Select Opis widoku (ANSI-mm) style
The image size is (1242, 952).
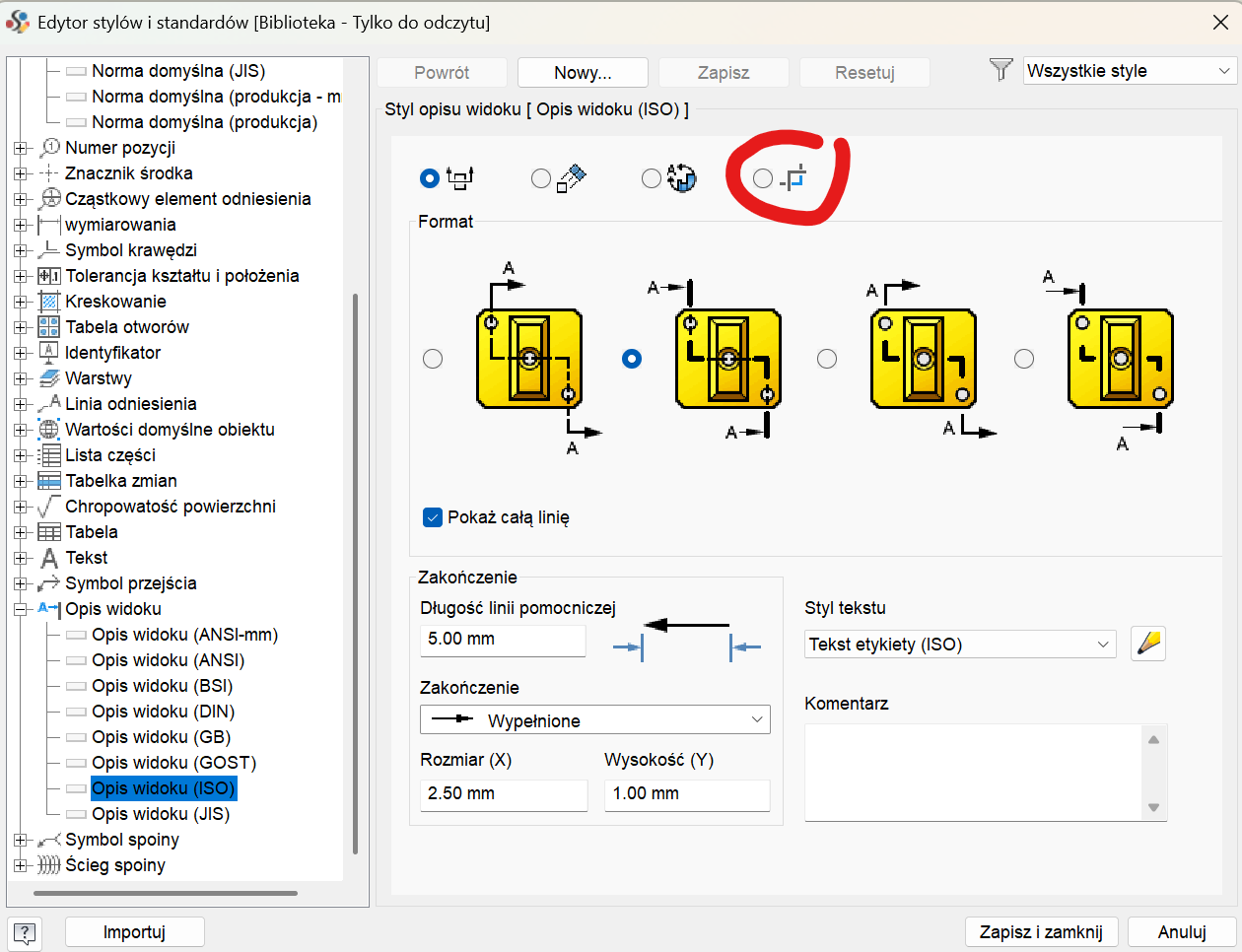(x=184, y=635)
